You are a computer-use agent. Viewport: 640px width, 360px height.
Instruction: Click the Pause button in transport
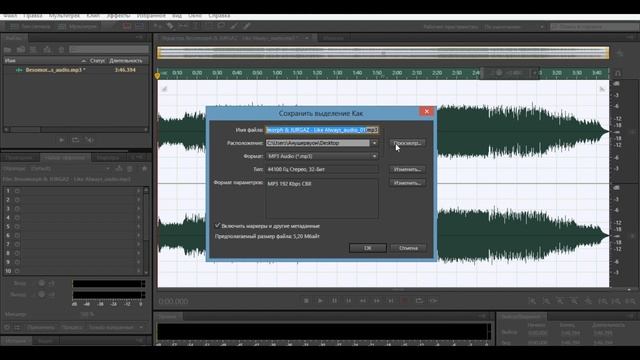pos(334,301)
